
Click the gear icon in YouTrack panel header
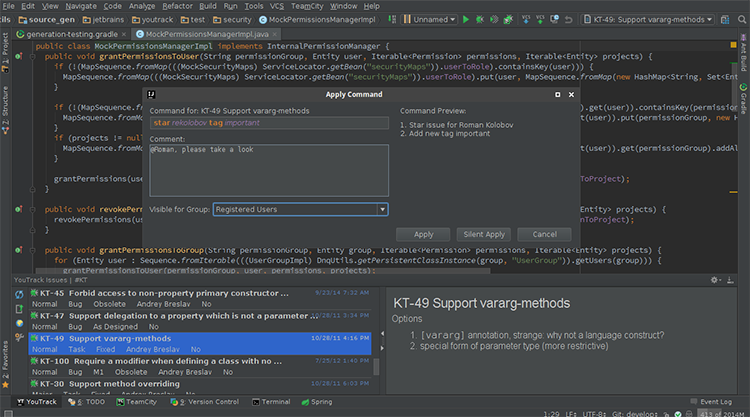[714, 280]
